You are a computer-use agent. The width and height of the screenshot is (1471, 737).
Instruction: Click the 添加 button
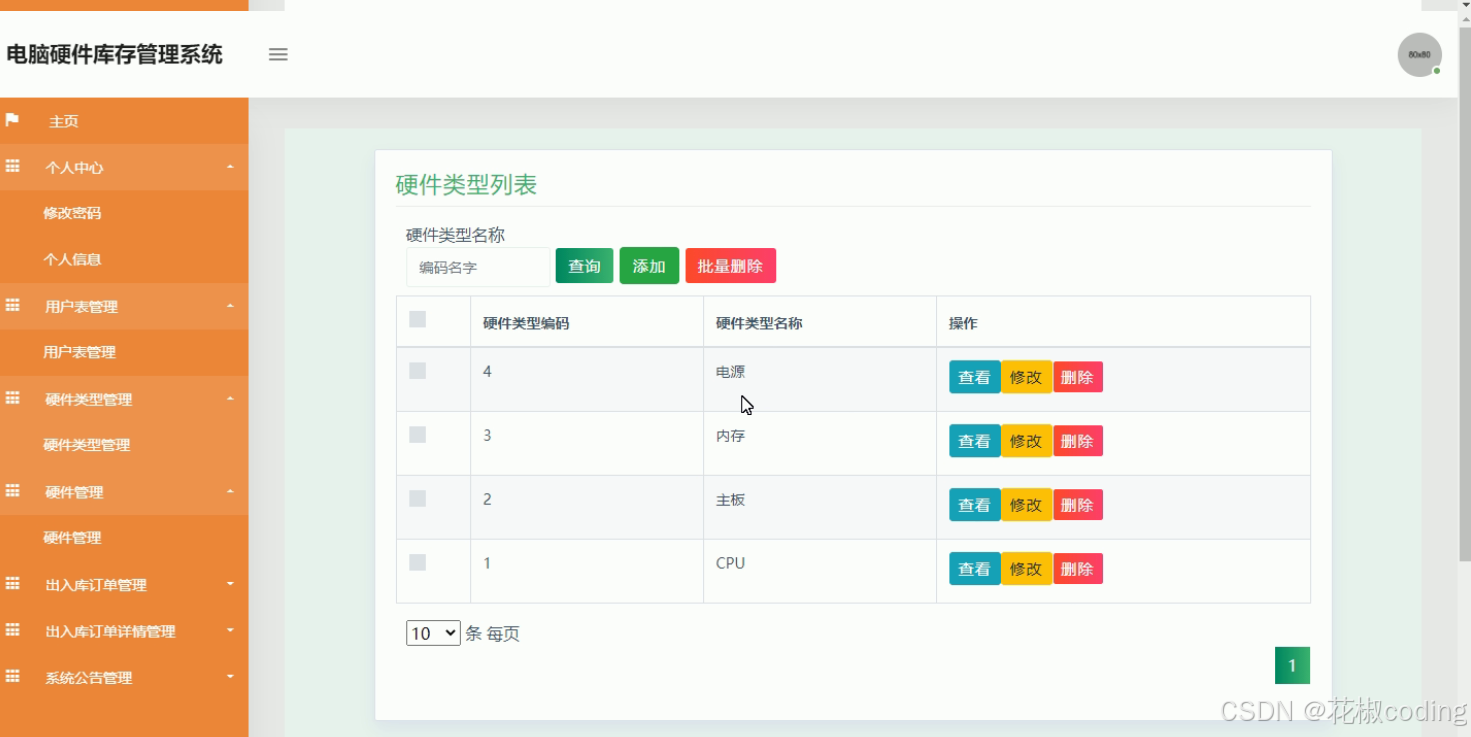coord(649,266)
